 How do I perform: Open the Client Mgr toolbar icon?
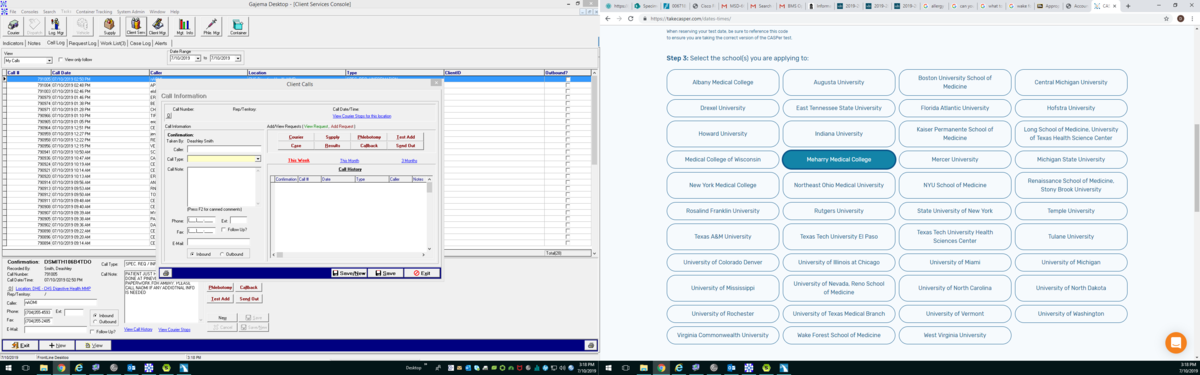[x=158, y=26]
